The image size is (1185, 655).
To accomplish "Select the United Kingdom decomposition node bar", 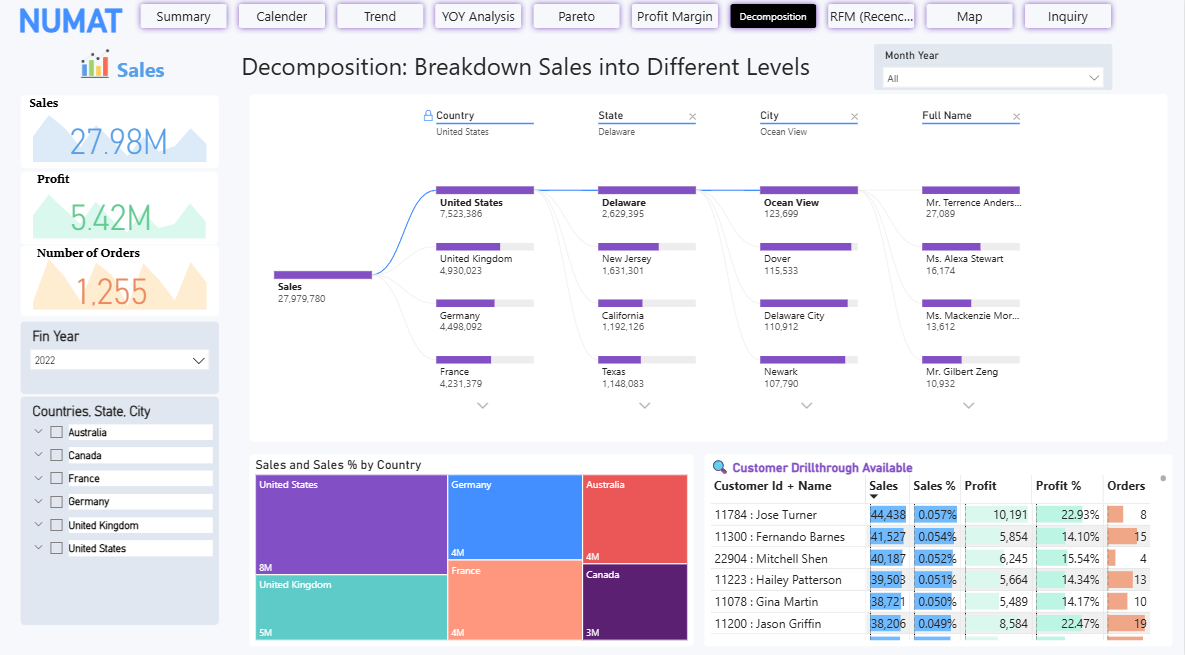I will 484,247.
